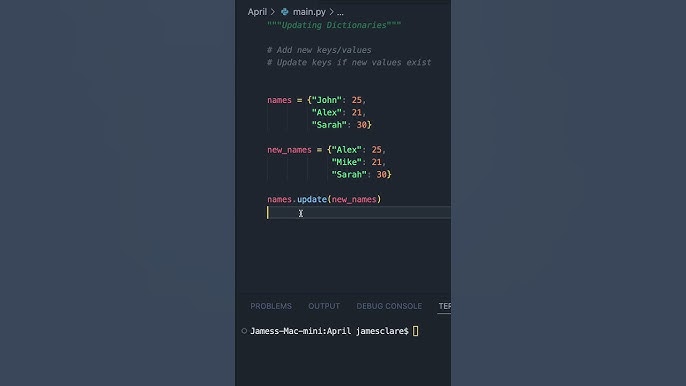Click the new_names variable definition
This screenshot has width=686, height=386.
click(x=289, y=150)
